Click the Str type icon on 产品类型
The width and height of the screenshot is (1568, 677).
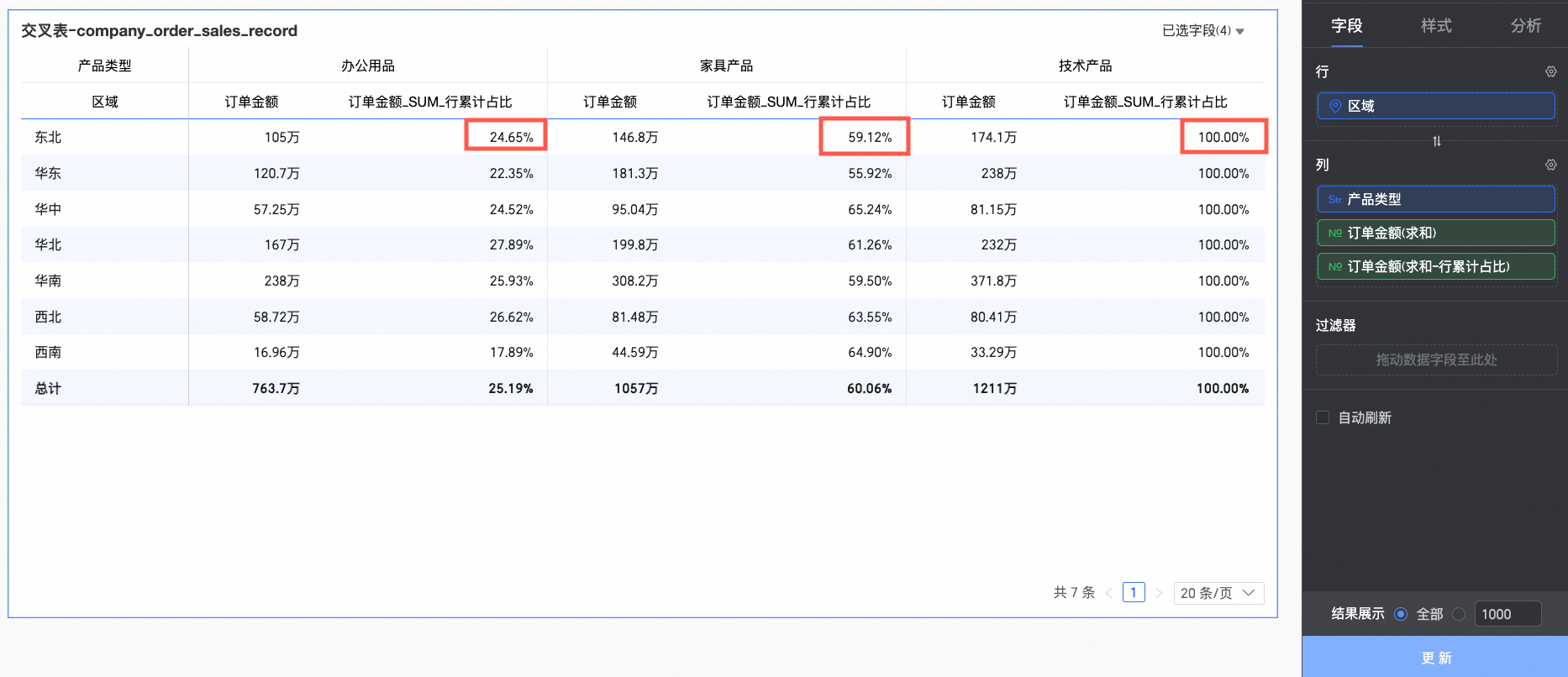point(1334,199)
